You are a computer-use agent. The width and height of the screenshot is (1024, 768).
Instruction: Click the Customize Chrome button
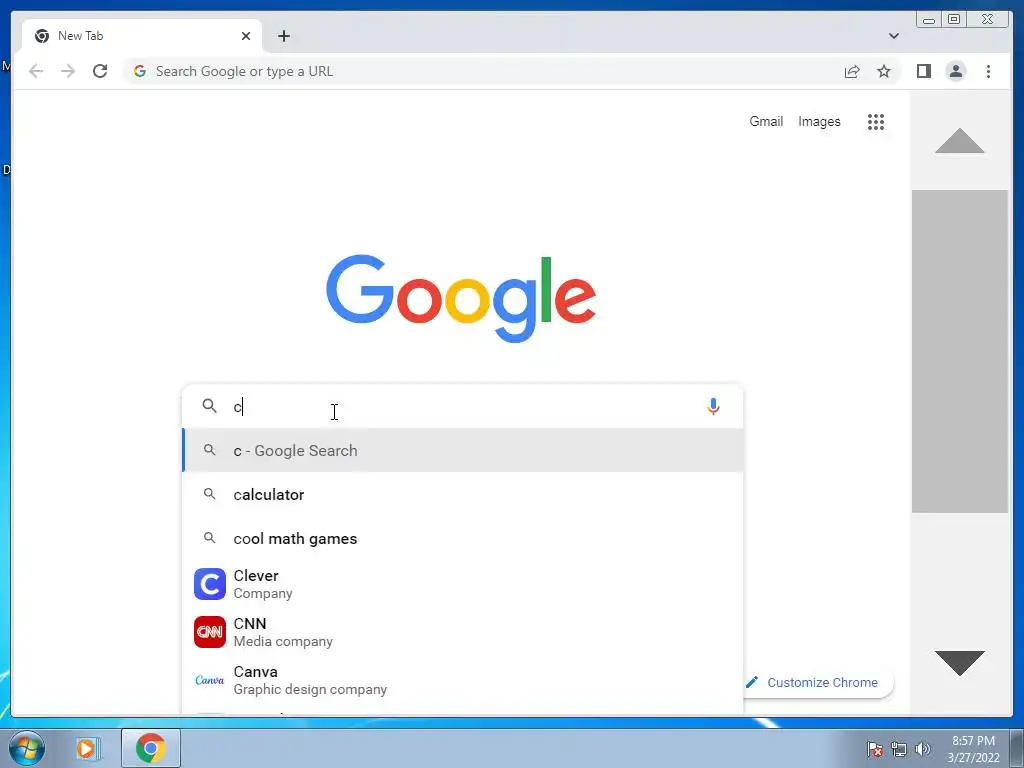click(819, 682)
